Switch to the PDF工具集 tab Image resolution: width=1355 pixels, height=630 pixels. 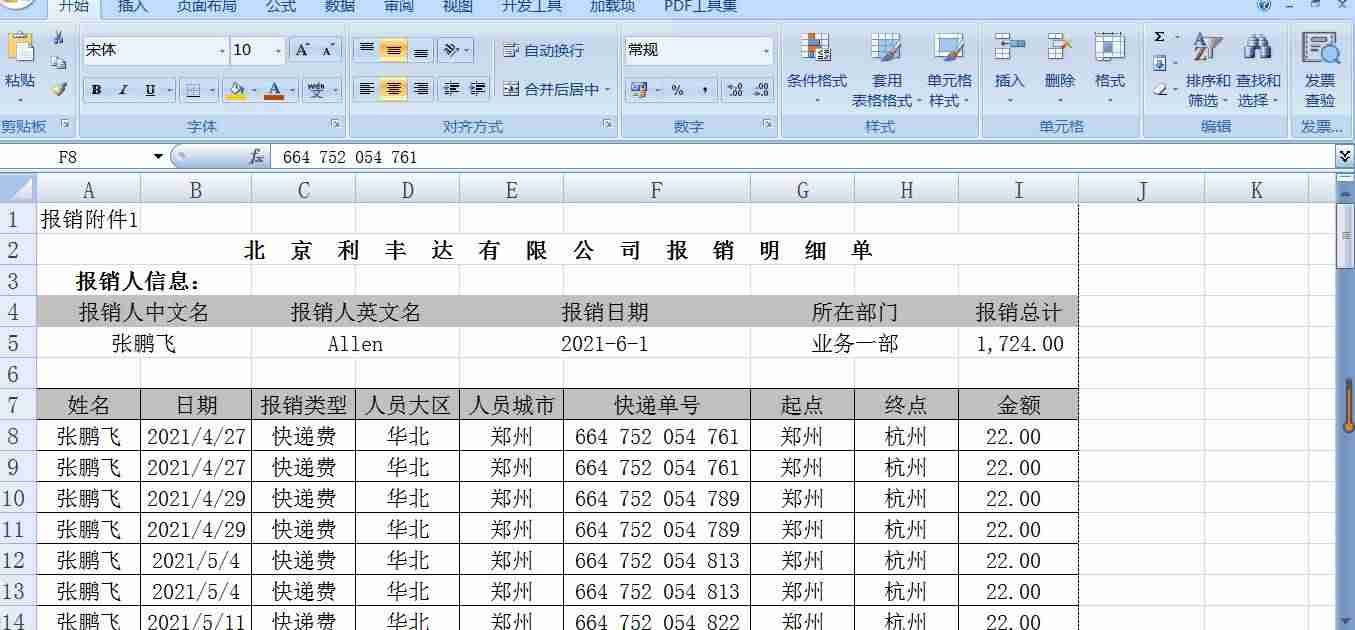tap(701, 6)
